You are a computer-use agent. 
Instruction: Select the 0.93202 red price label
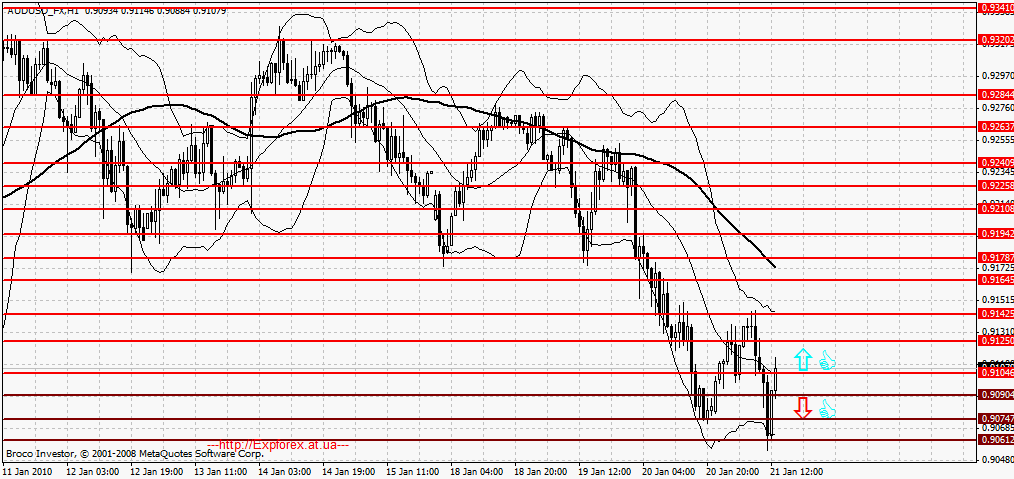point(997,39)
